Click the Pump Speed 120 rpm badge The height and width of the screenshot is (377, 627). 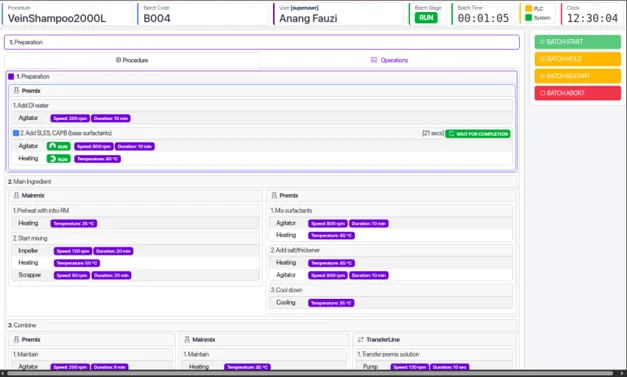409,367
